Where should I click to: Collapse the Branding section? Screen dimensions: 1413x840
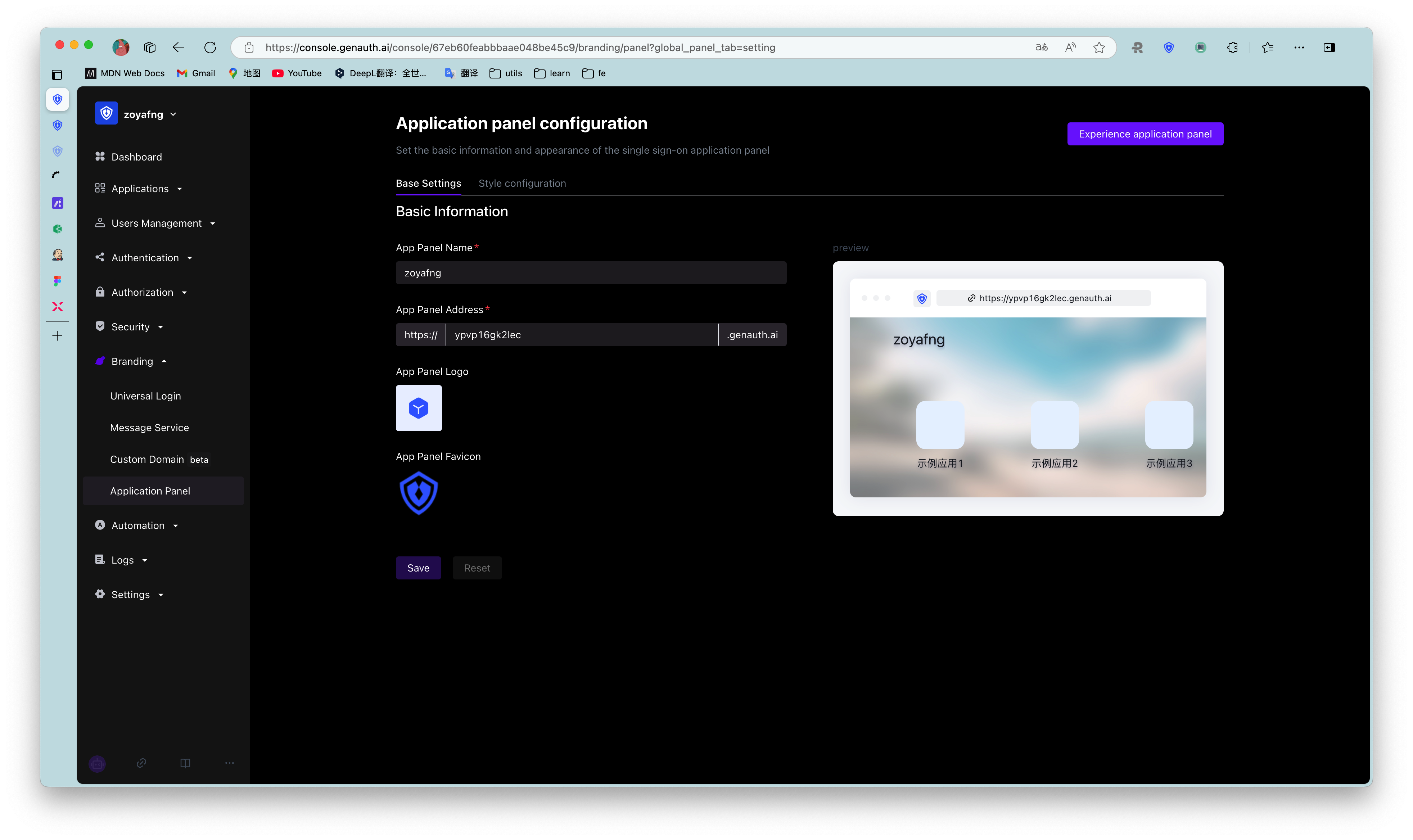pyautogui.click(x=132, y=361)
